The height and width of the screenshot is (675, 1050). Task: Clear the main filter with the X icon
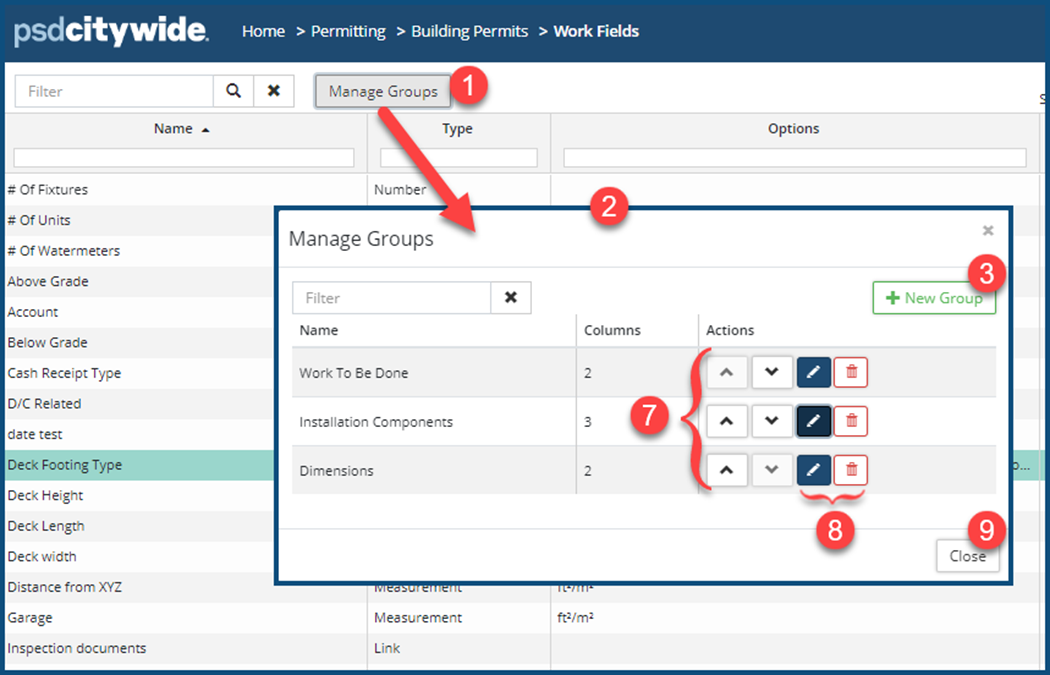[273, 91]
